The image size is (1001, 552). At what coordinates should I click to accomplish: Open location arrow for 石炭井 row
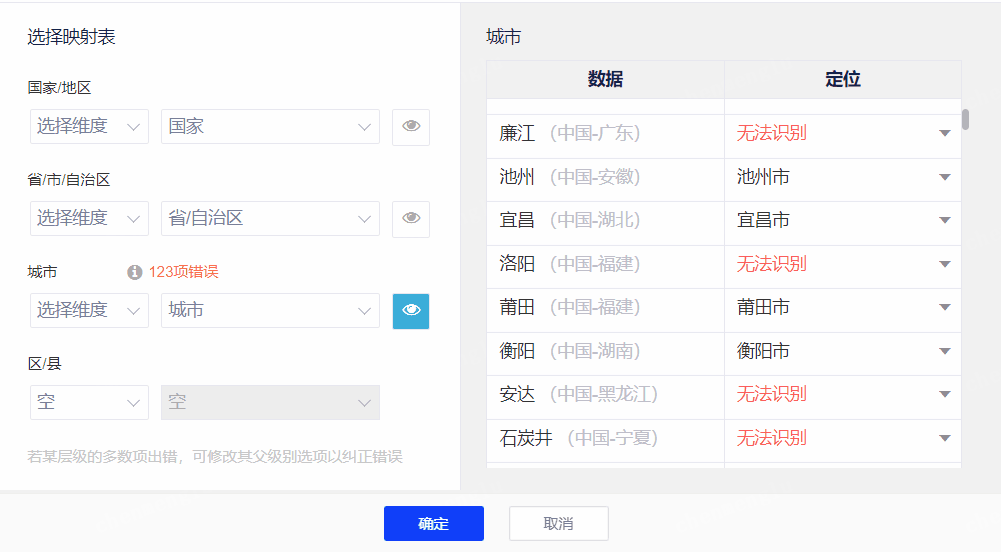point(944,439)
